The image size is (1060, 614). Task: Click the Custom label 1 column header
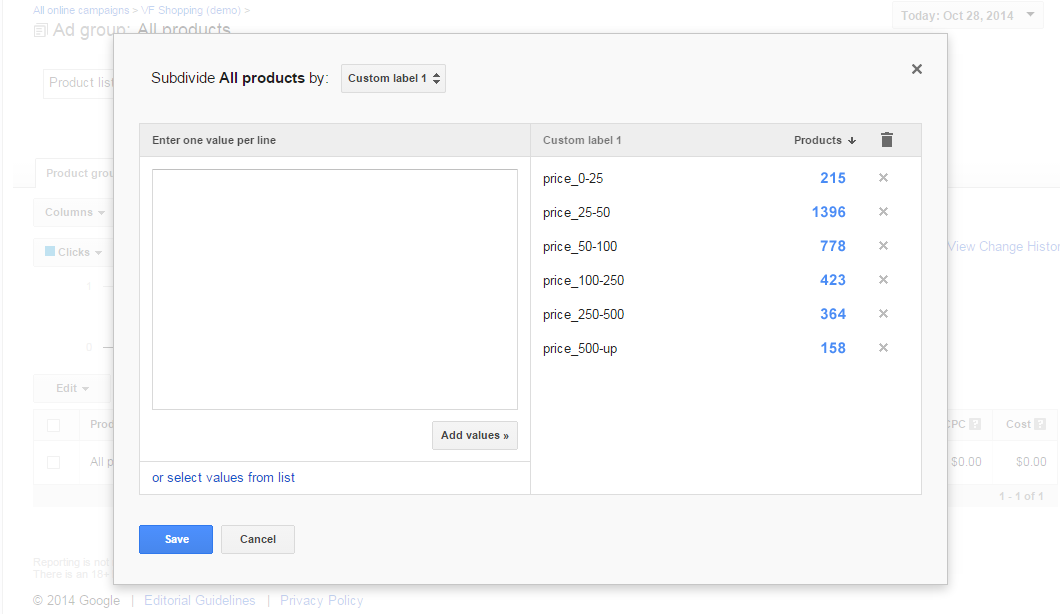582,140
